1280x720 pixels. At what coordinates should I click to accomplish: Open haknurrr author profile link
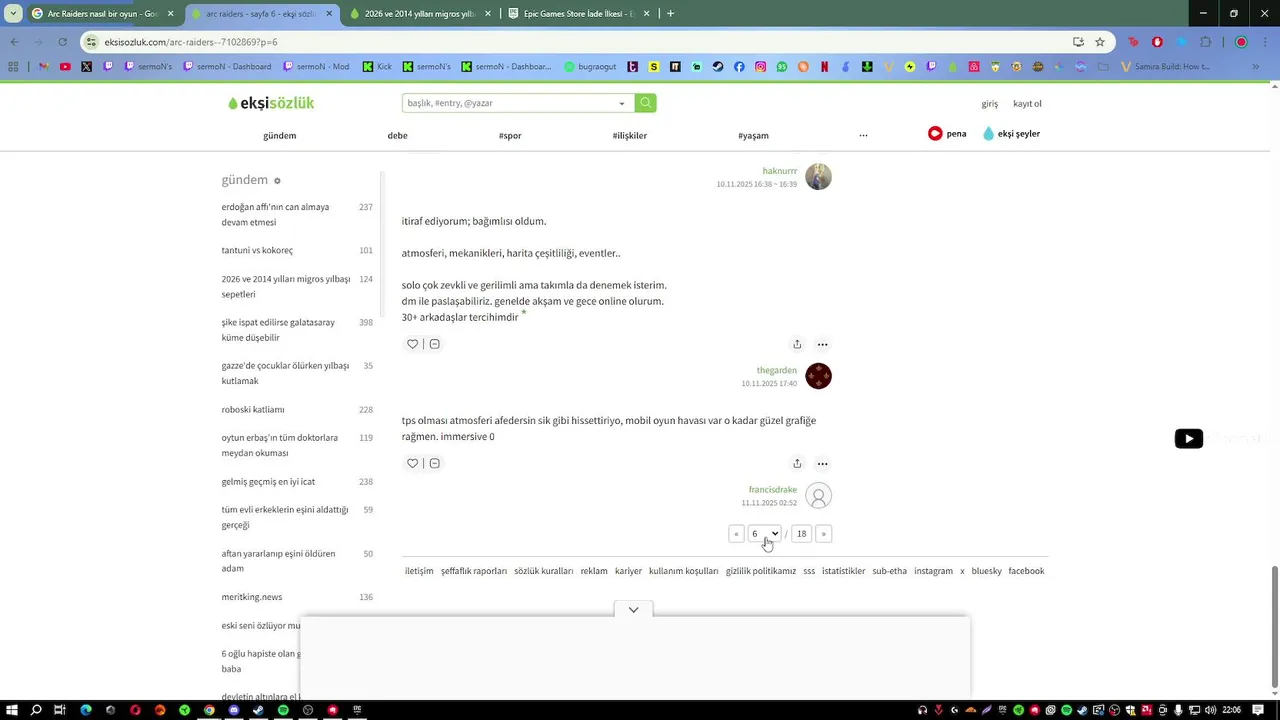point(779,171)
